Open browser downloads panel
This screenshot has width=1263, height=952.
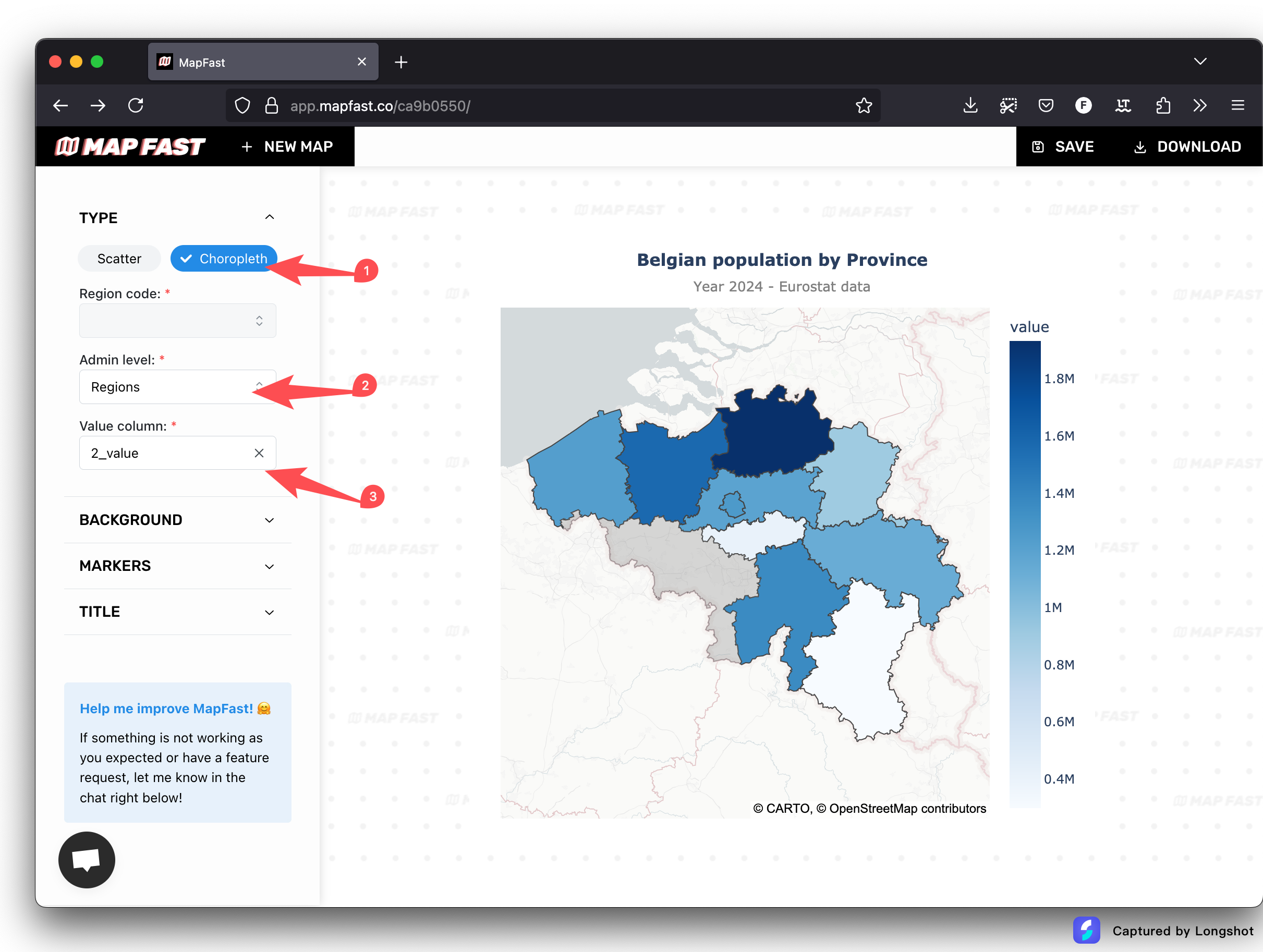(970, 106)
